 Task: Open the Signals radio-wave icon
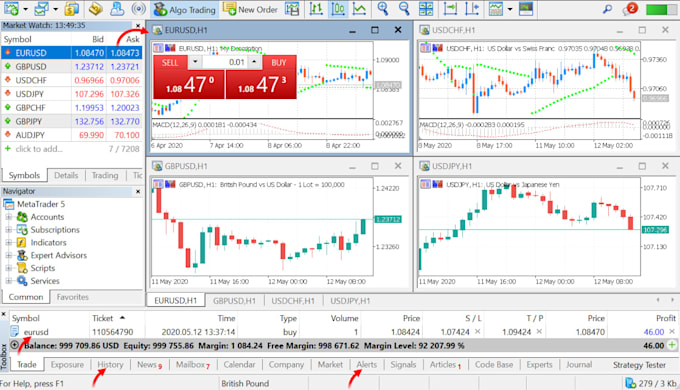[138, 9]
